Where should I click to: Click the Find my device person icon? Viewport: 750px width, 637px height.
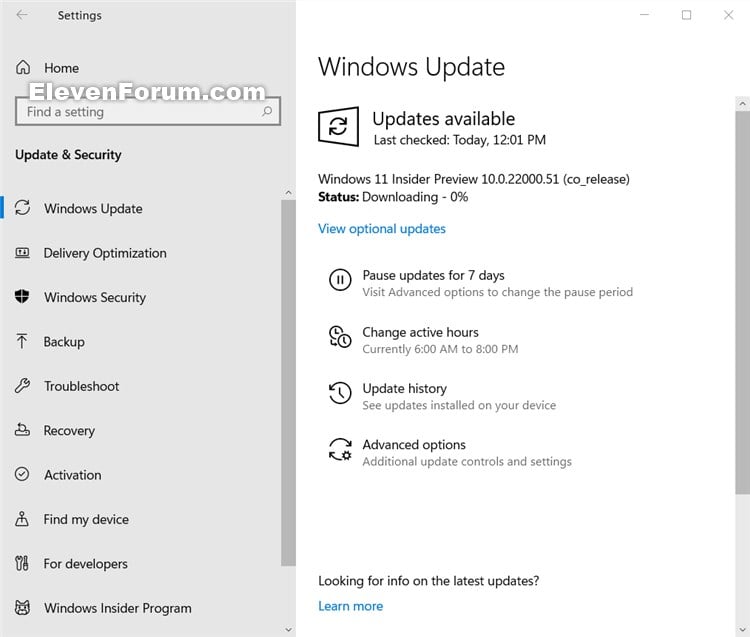pyautogui.click(x=22, y=518)
